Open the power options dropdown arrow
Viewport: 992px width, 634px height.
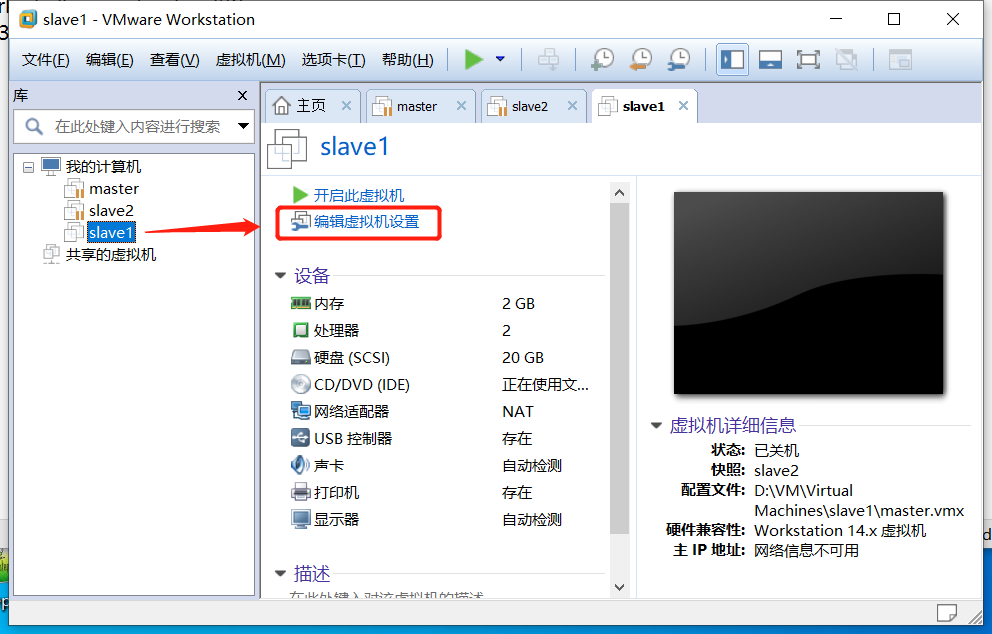coord(500,59)
